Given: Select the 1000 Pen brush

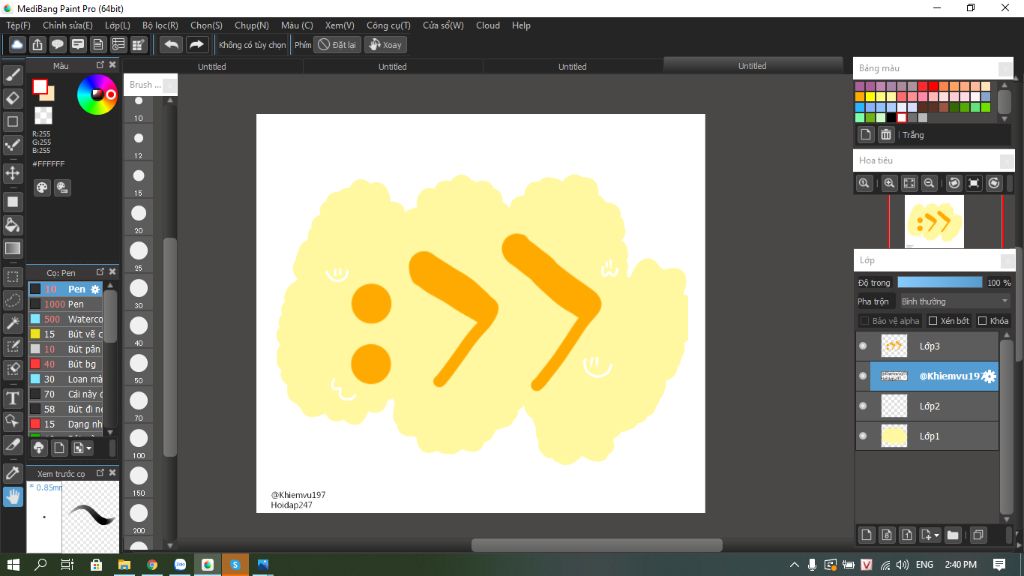Looking at the screenshot, I should tap(66, 304).
